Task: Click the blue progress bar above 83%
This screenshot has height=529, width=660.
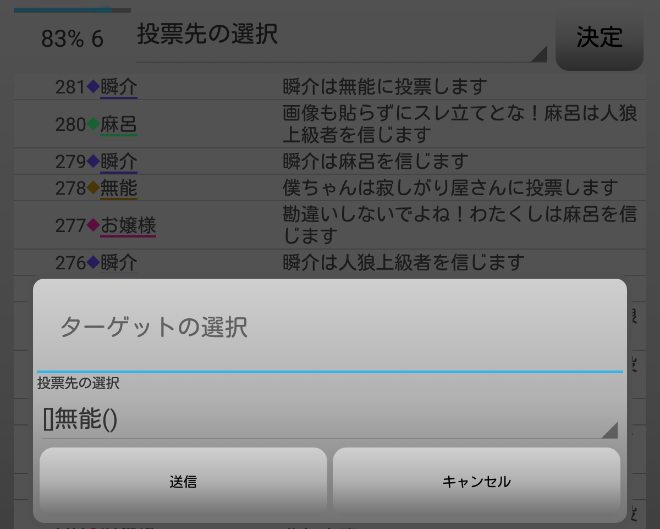Action: (70, 10)
